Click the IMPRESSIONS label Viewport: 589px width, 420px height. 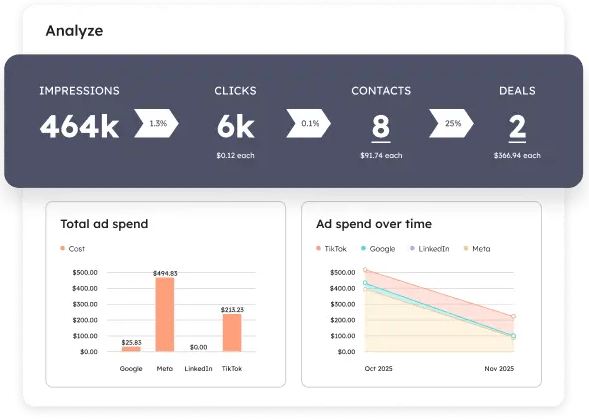(x=79, y=91)
